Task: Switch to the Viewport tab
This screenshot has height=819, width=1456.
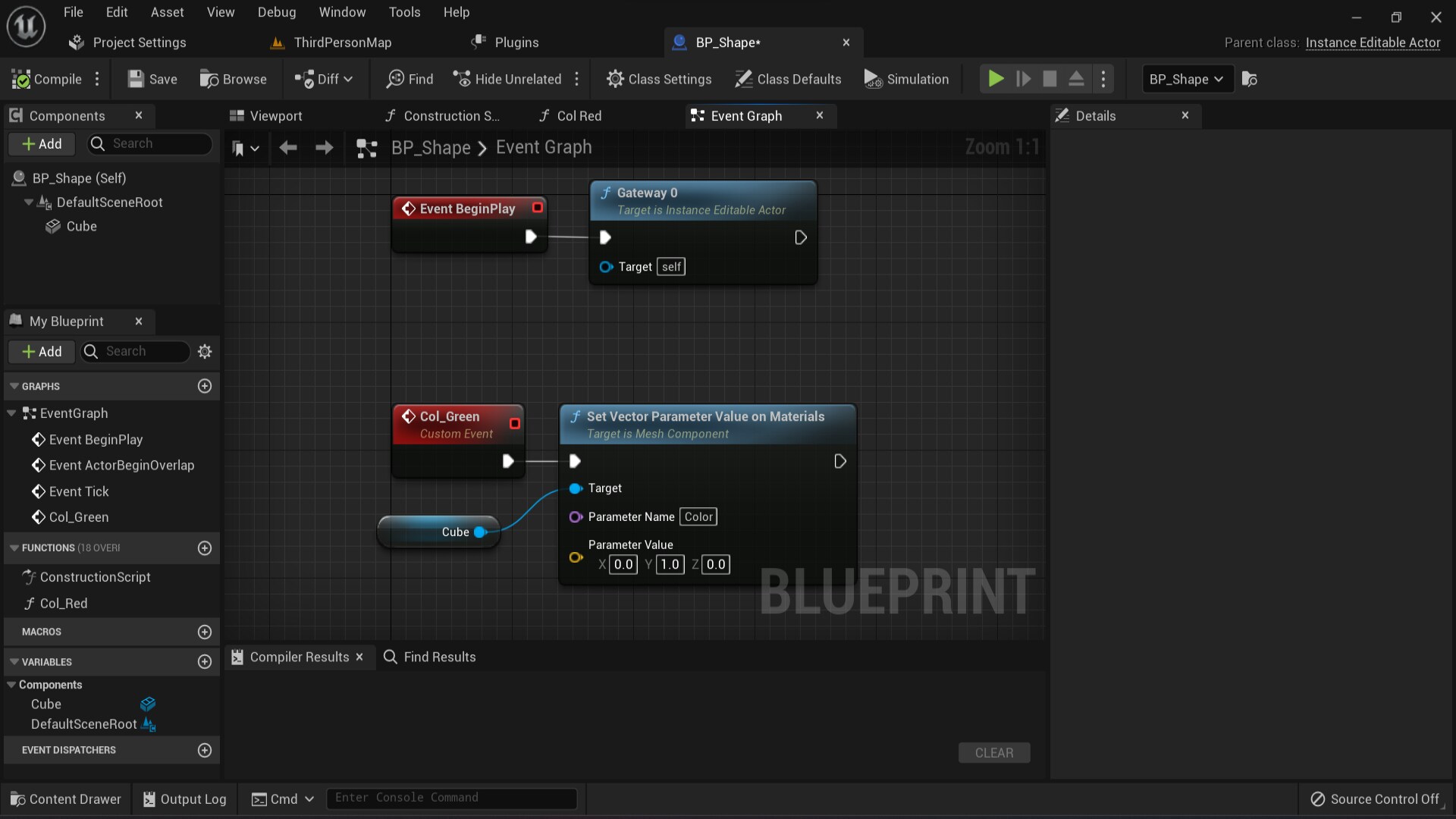Action: coord(274,115)
